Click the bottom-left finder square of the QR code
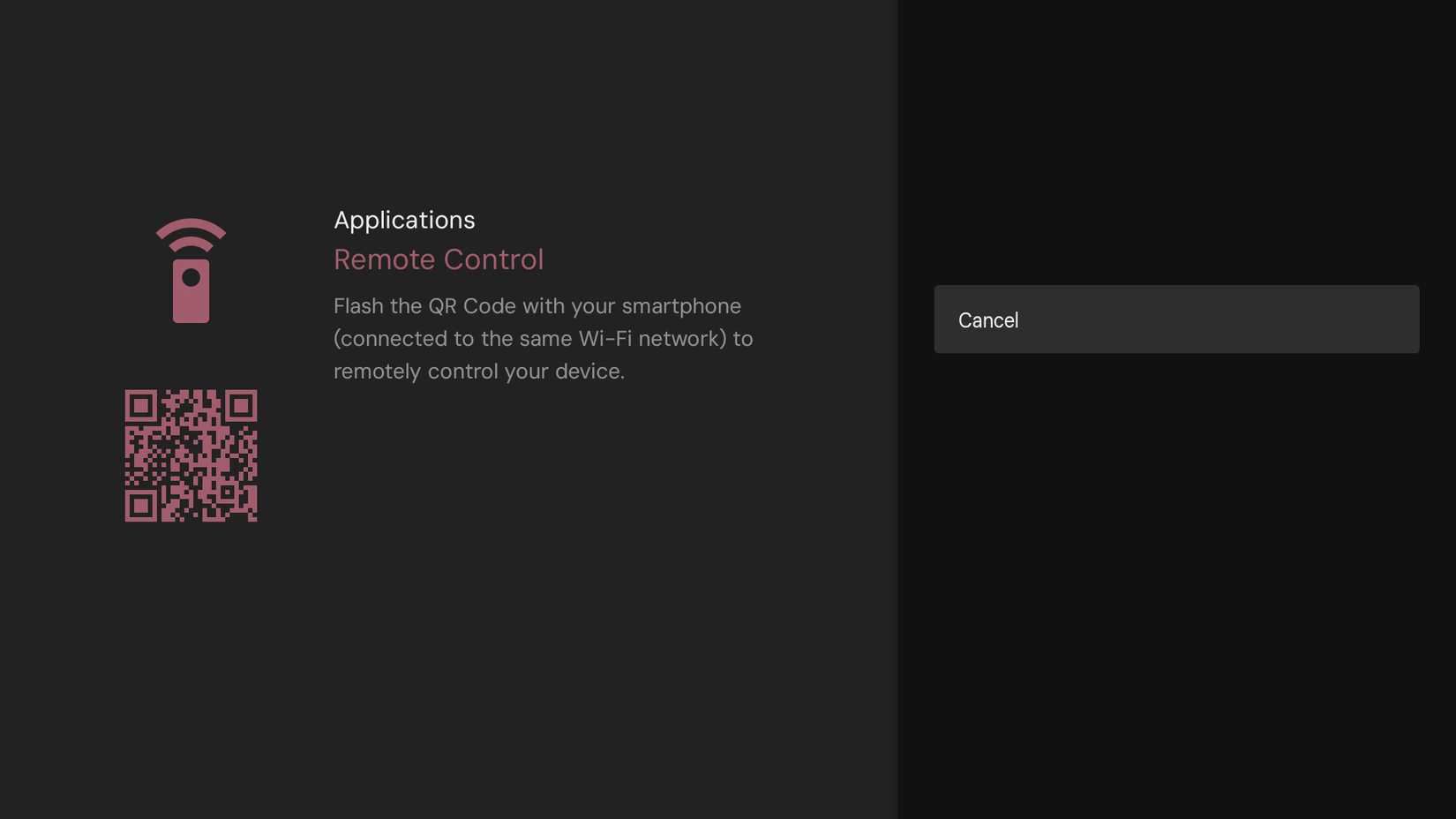The image size is (1456, 819). (x=143, y=506)
